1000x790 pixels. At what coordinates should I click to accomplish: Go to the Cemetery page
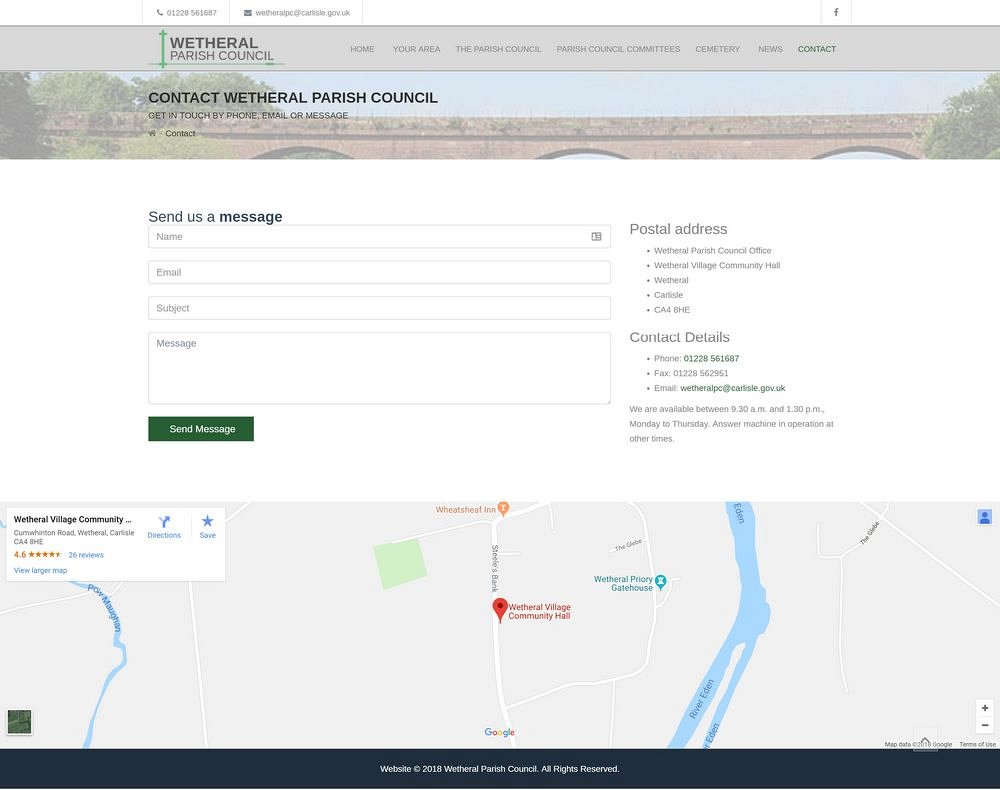point(717,49)
